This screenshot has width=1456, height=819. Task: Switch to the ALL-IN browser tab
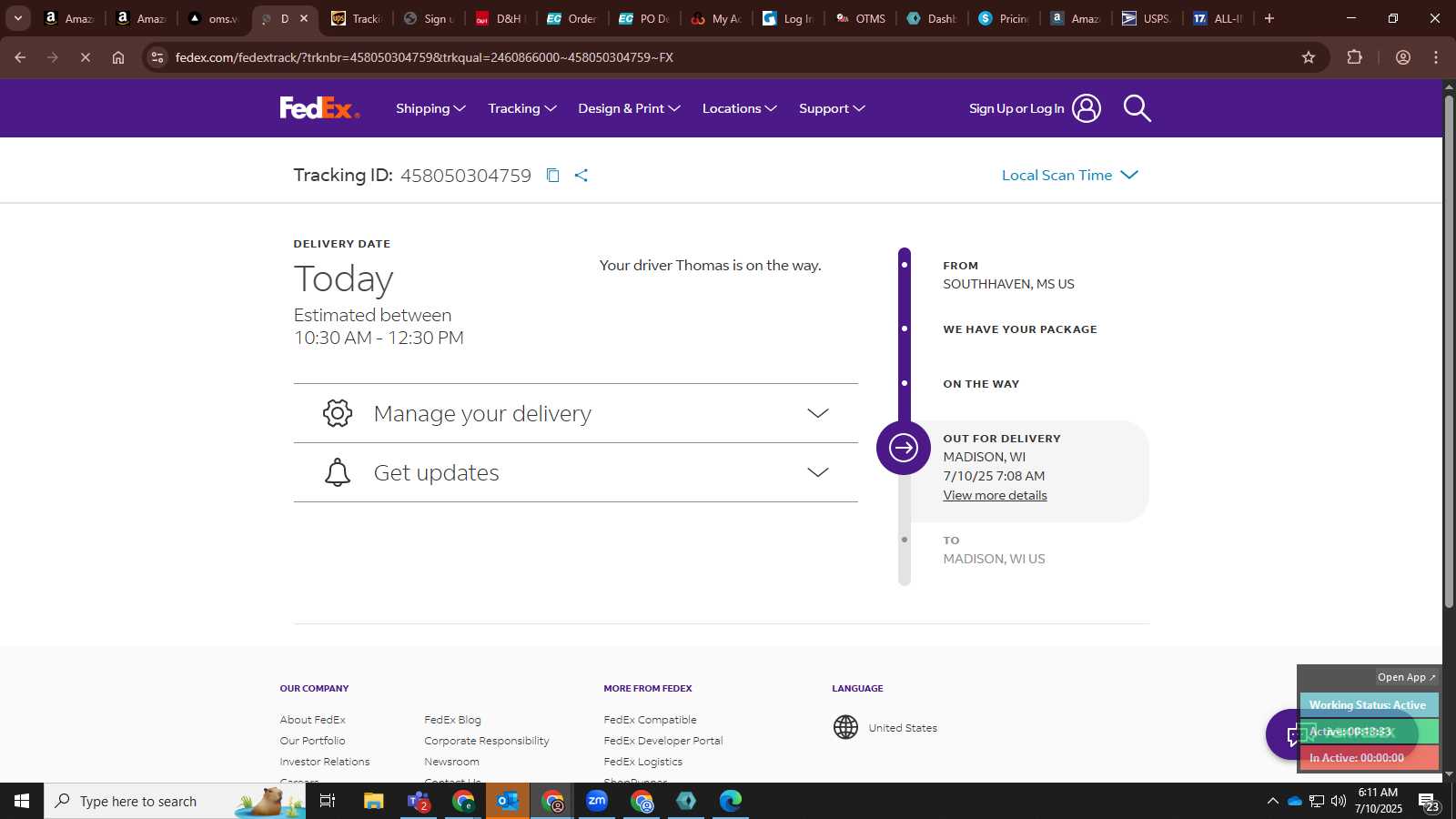click(x=1219, y=18)
